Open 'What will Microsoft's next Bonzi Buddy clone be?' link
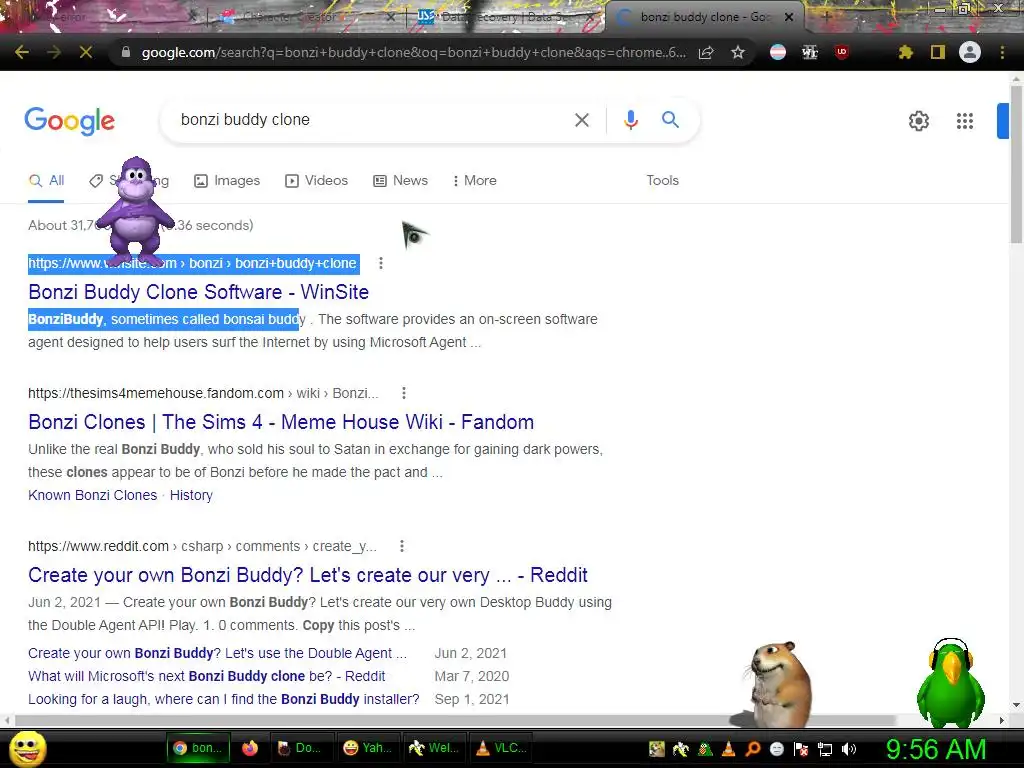1024x768 pixels. click(x=206, y=676)
